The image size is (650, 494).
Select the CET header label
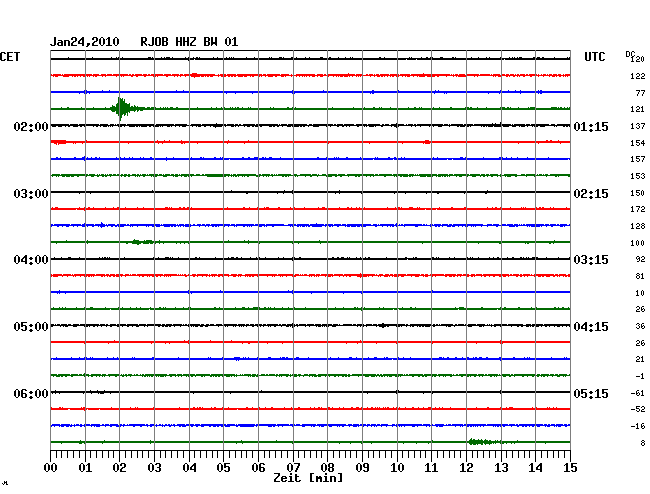point(10,57)
